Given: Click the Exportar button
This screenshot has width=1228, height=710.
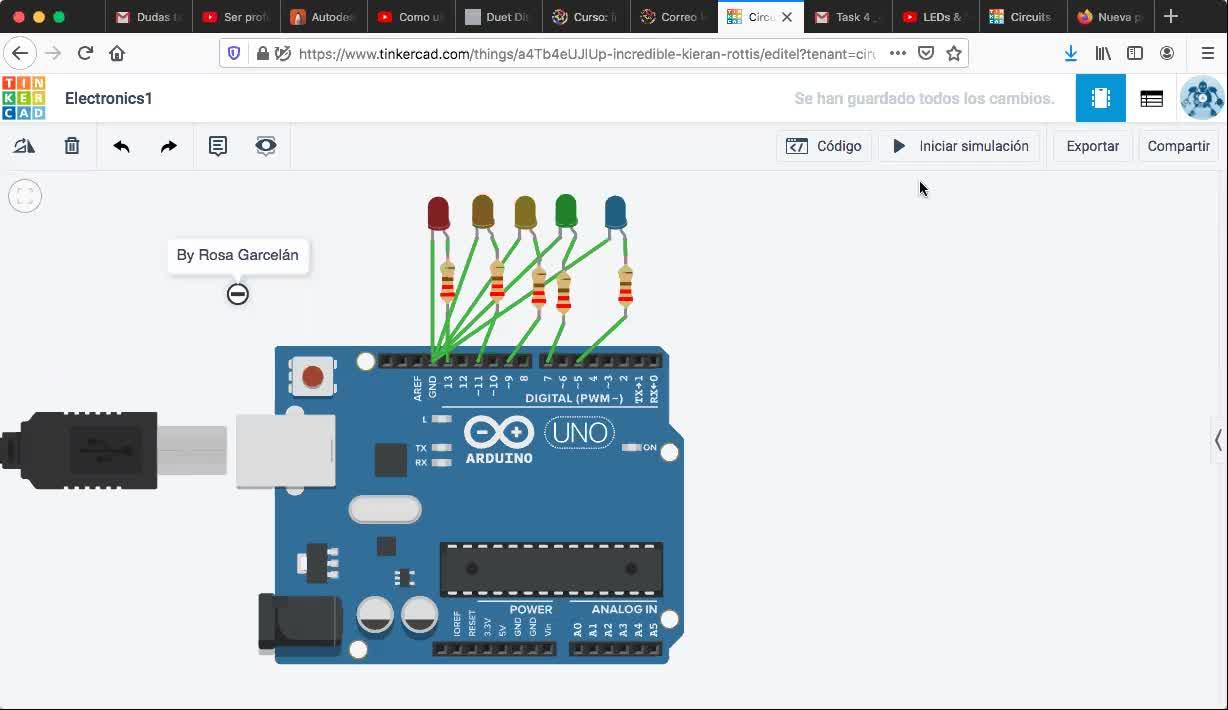Looking at the screenshot, I should click(x=1093, y=146).
